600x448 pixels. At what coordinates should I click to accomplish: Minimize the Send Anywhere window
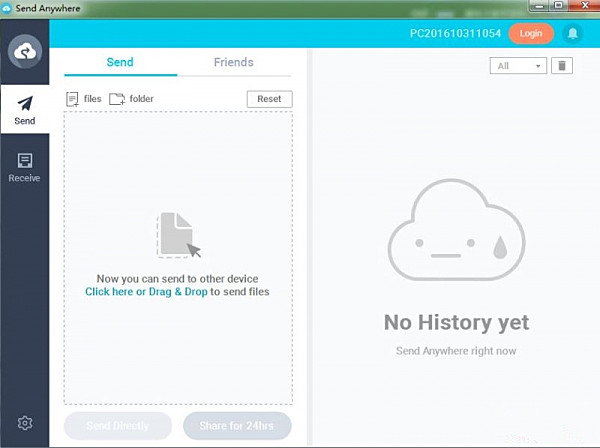[540, 6]
